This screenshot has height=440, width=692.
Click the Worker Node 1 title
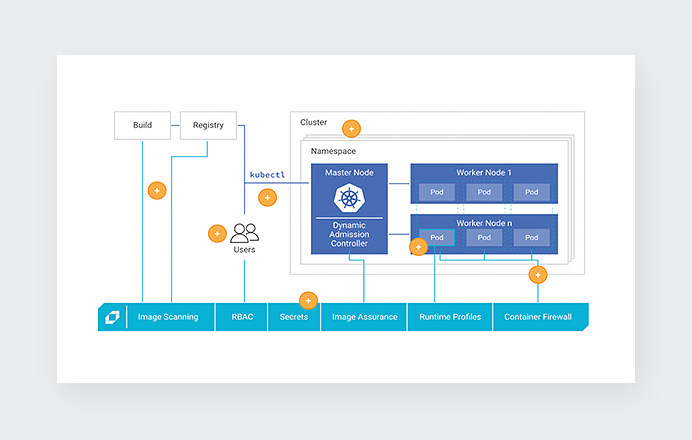[x=484, y=173]
